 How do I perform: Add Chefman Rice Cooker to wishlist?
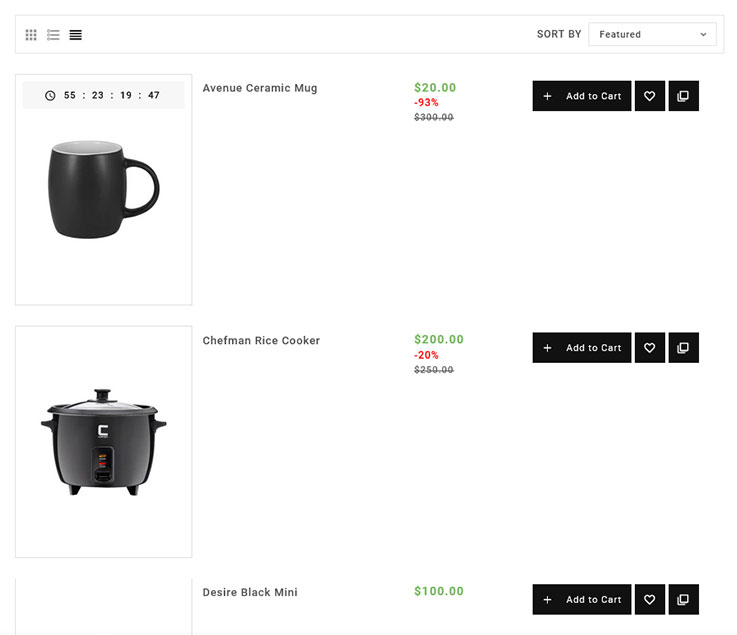(x=650, y=348)
